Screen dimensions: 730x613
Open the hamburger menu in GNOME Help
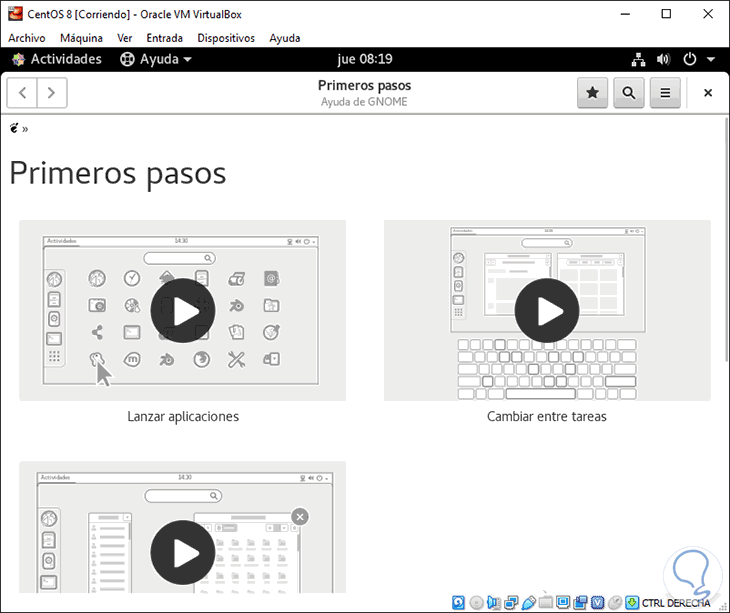(x=665, y=93)
